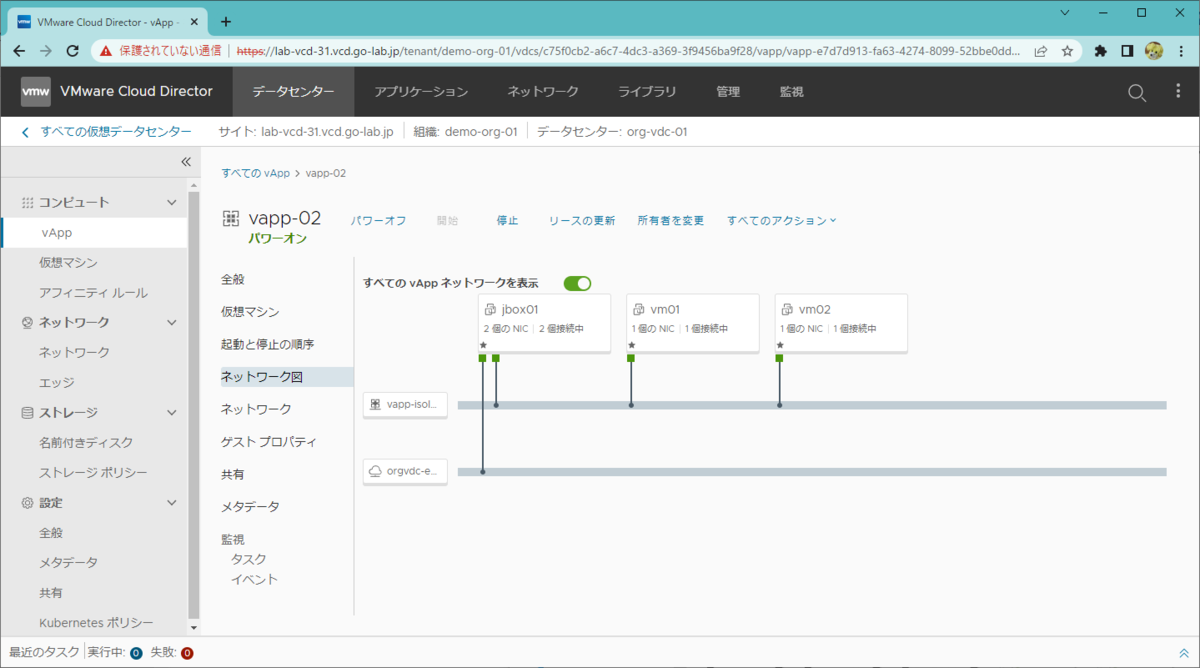
Task: Open the browser side panel icon
Action: click(x=1127, y=50)
